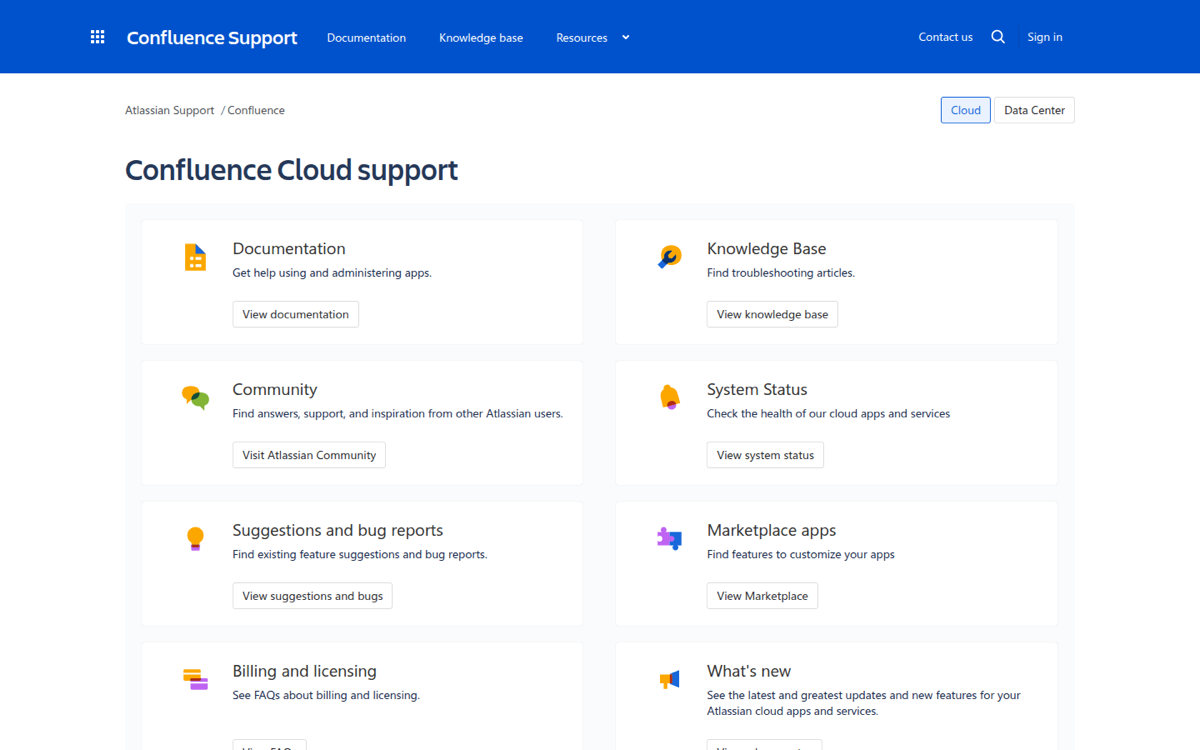Click the Knowledge Base card heading
The width and height of the screenshot is (1200, 750).
767,249
